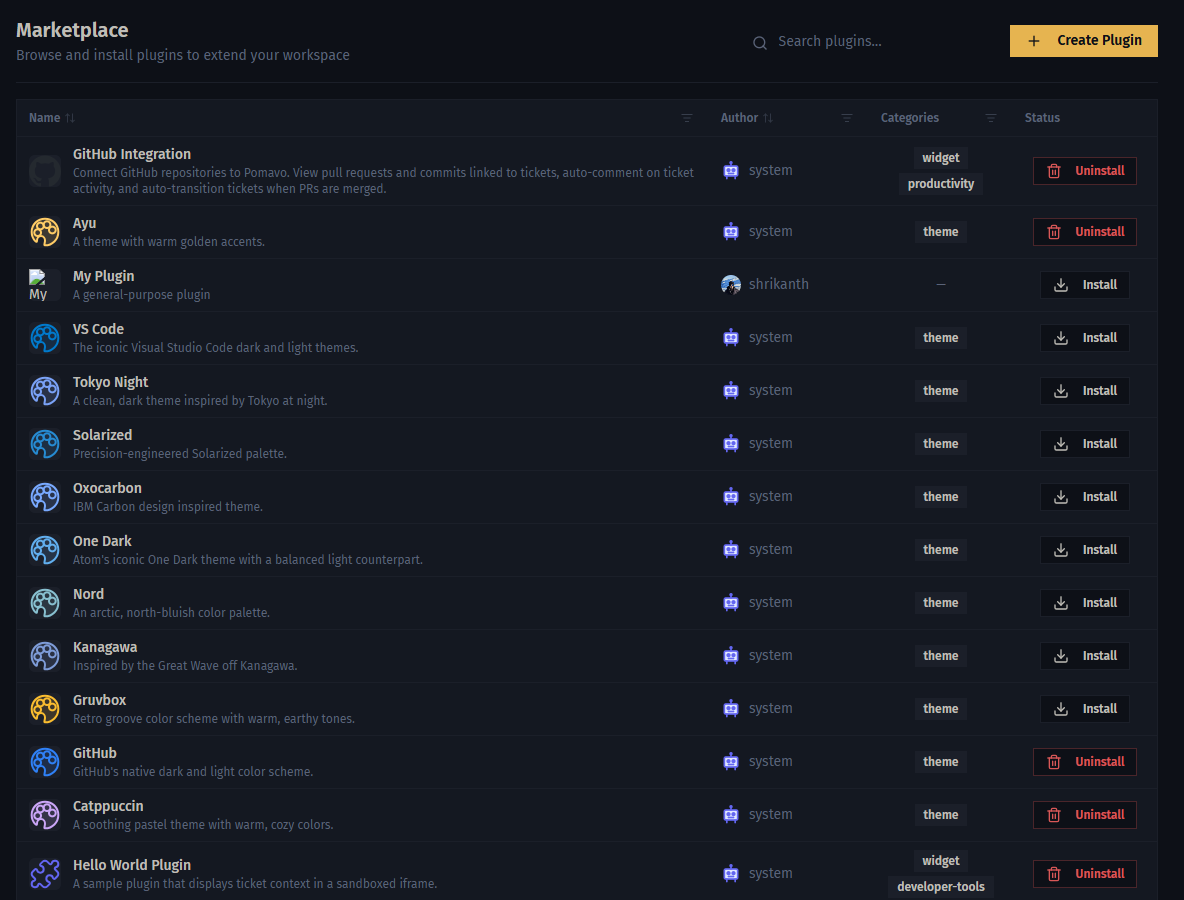Screen dimensions: 1184x900
Task: Sort by Name using the sort arrows
Action: coord(70,118)
